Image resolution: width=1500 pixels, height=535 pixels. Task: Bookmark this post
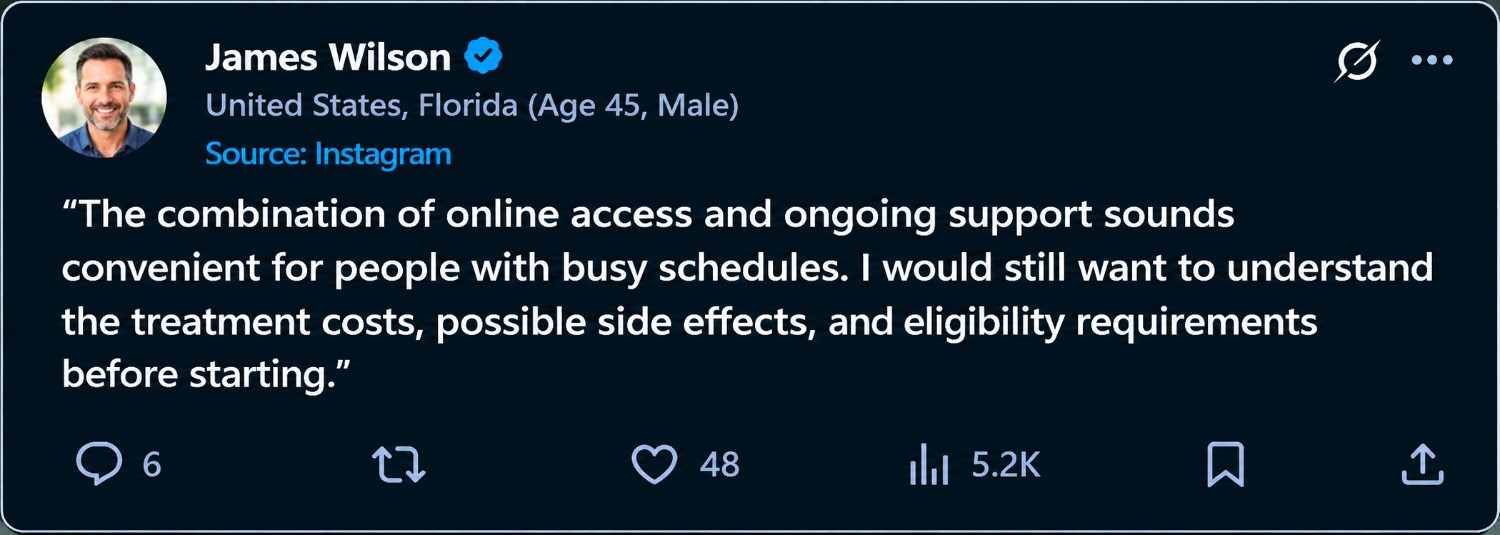1225,465
